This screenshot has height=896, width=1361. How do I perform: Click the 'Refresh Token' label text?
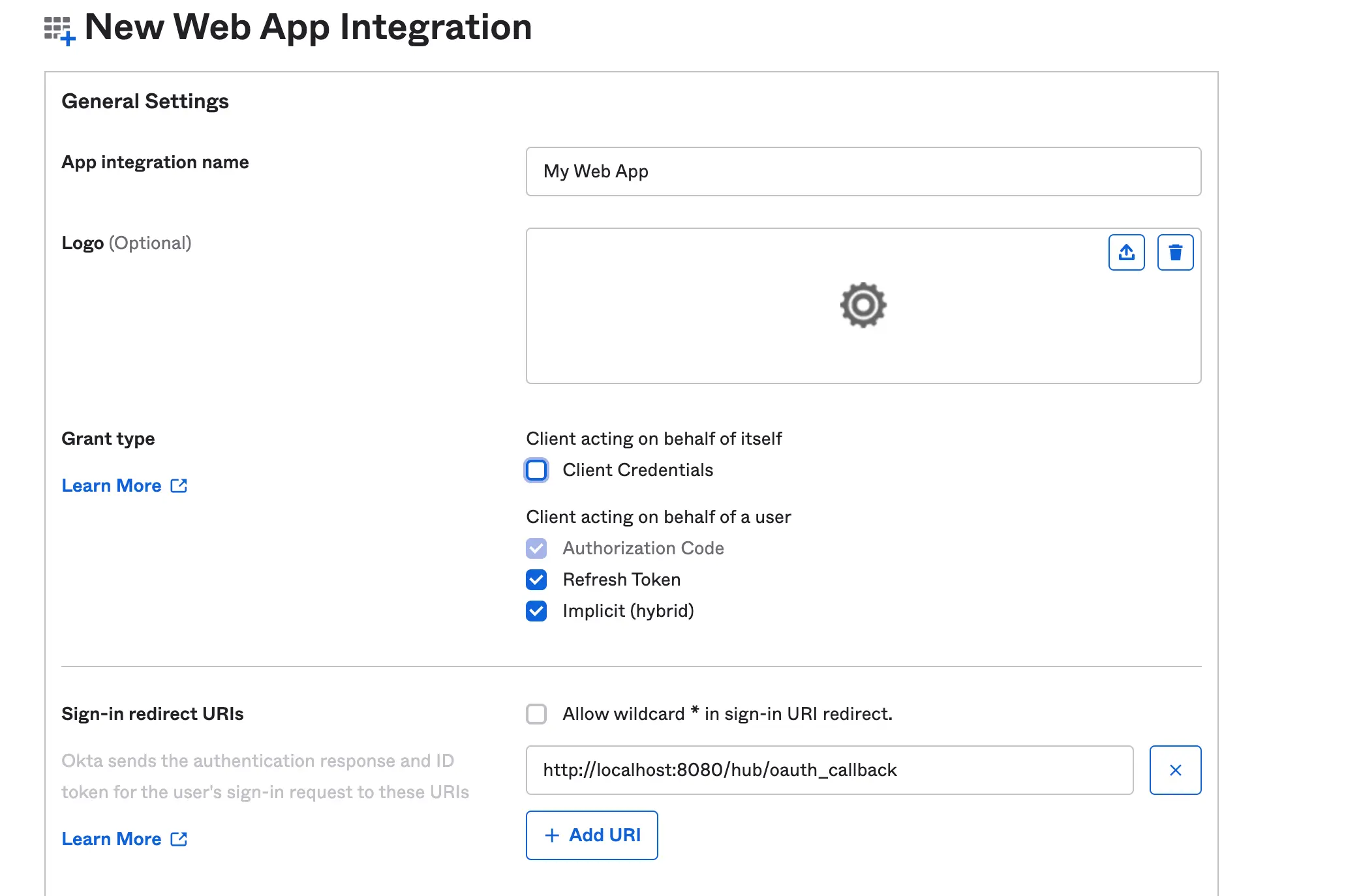pyautogui.click(x=621, y=580)
